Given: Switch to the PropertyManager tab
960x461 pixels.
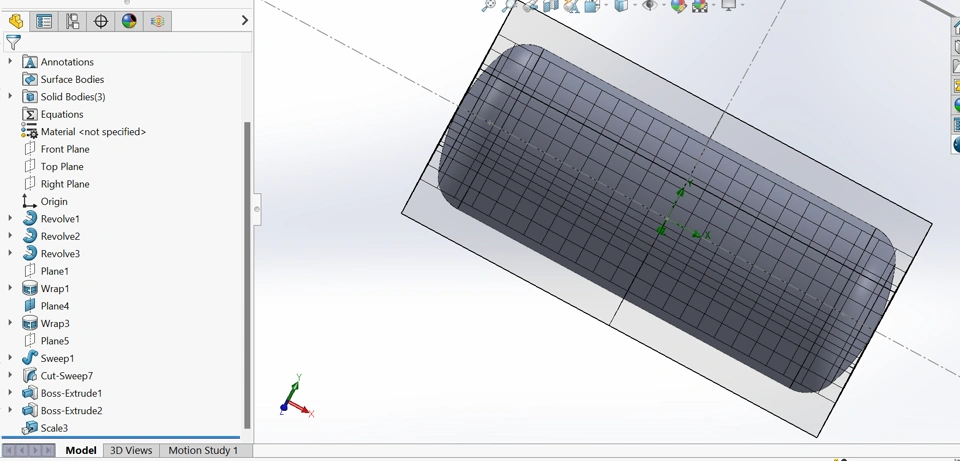Looking at the screenshot, I should coord(44,21).
